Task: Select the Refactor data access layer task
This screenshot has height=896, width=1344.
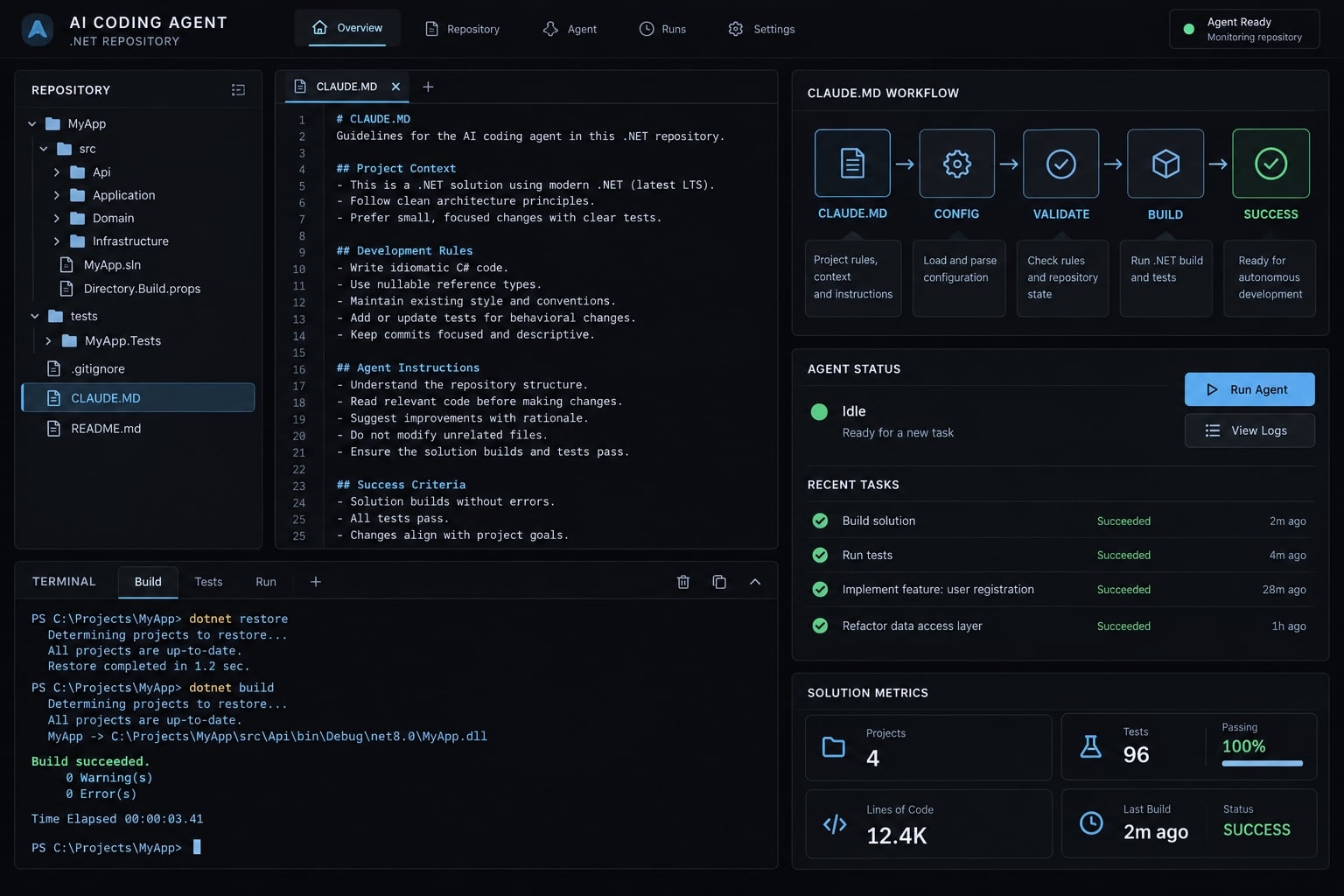Action: coord(1059,626)
